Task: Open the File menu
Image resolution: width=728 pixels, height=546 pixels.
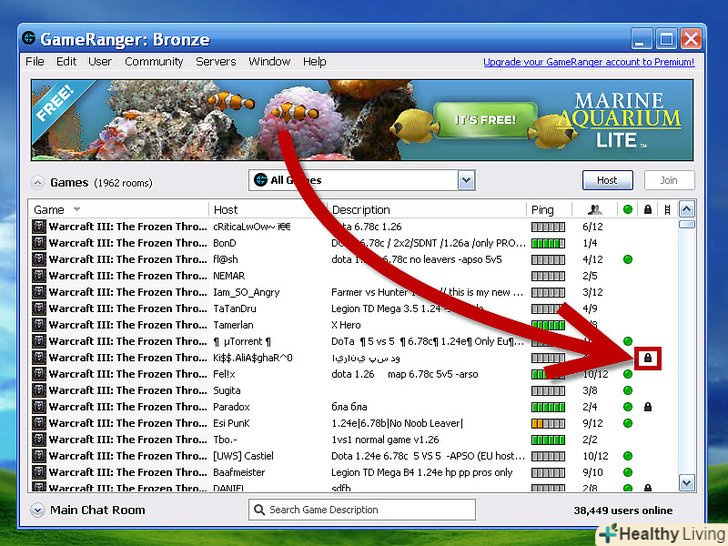Action: click(35, 61)
